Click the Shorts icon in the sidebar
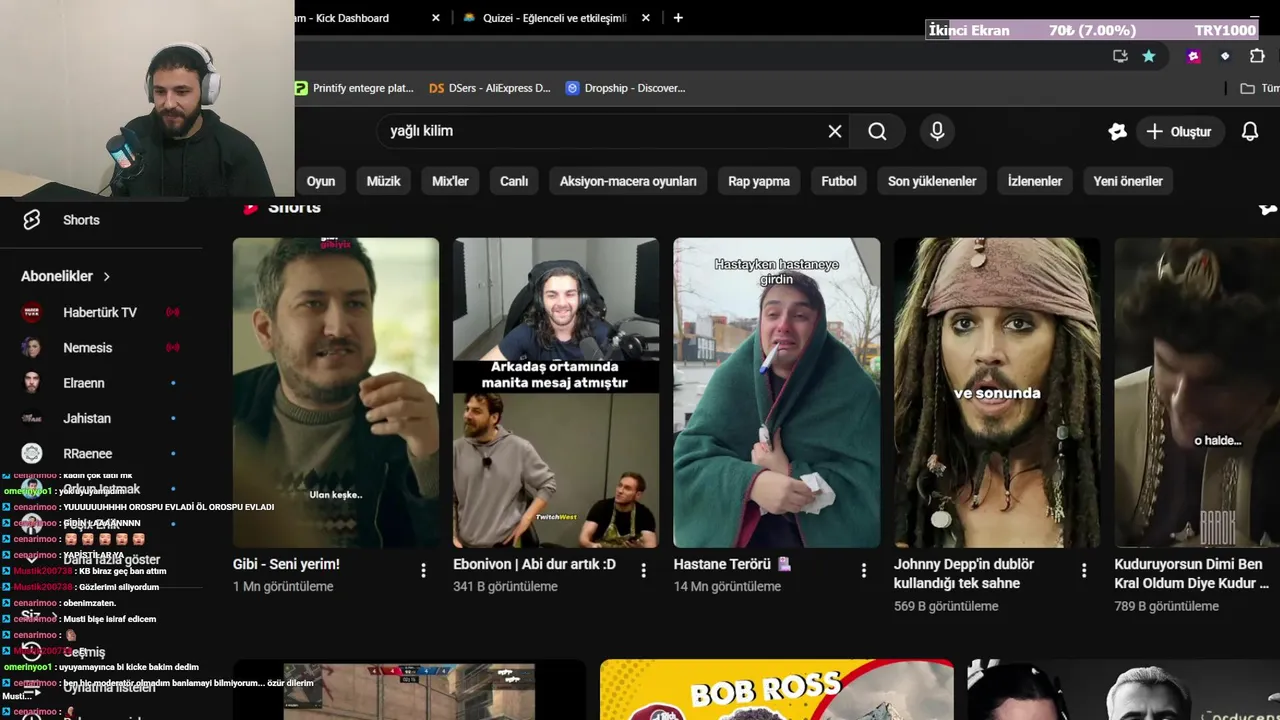Screen dimensions: 1280x720 point(31,220)
